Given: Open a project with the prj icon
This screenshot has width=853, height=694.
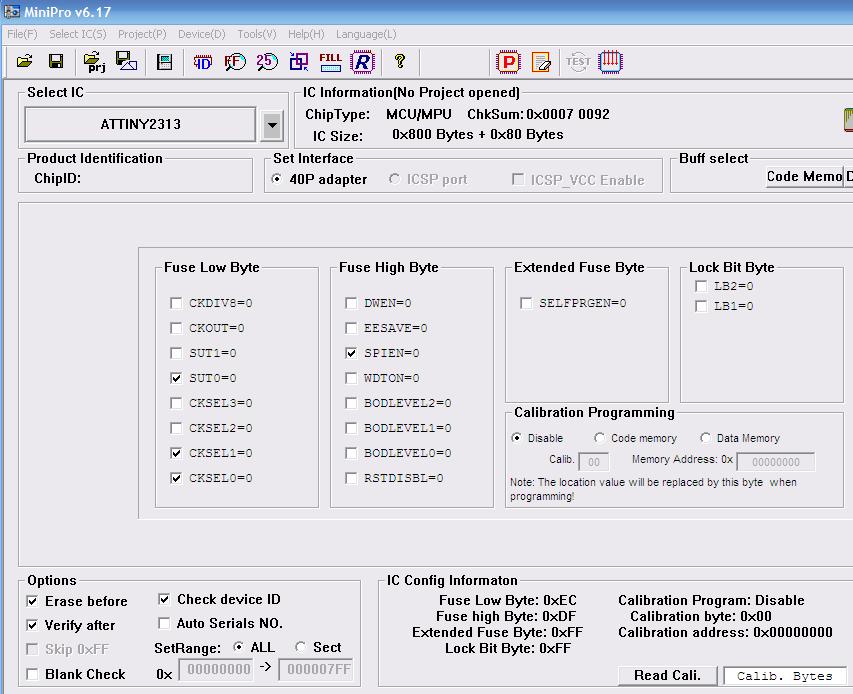Looking at the screenshot, I should (95, 61).
